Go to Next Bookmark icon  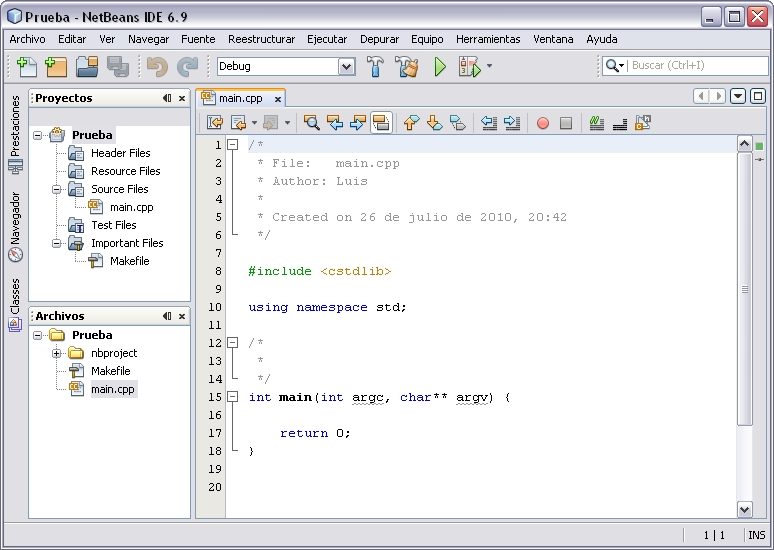434,122
